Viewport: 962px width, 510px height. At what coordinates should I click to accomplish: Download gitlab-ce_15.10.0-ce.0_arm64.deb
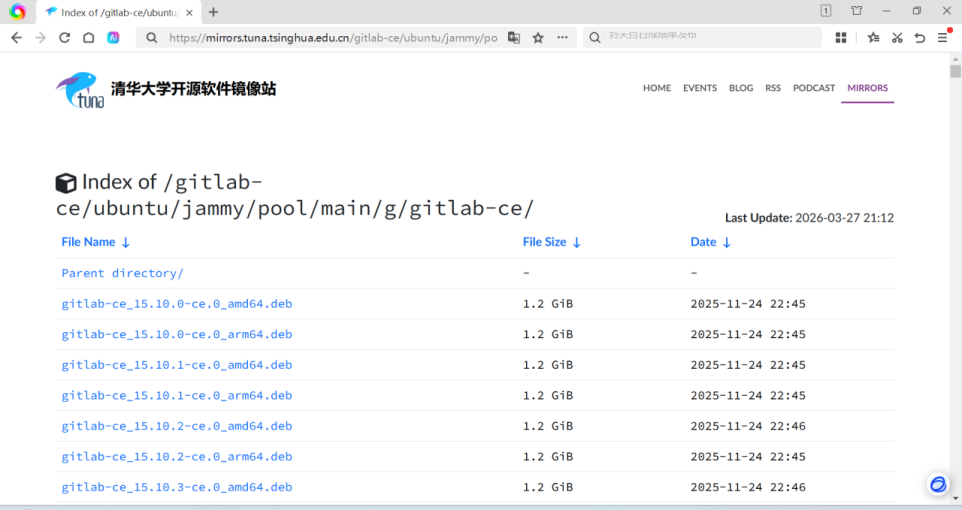pos(177,334)
